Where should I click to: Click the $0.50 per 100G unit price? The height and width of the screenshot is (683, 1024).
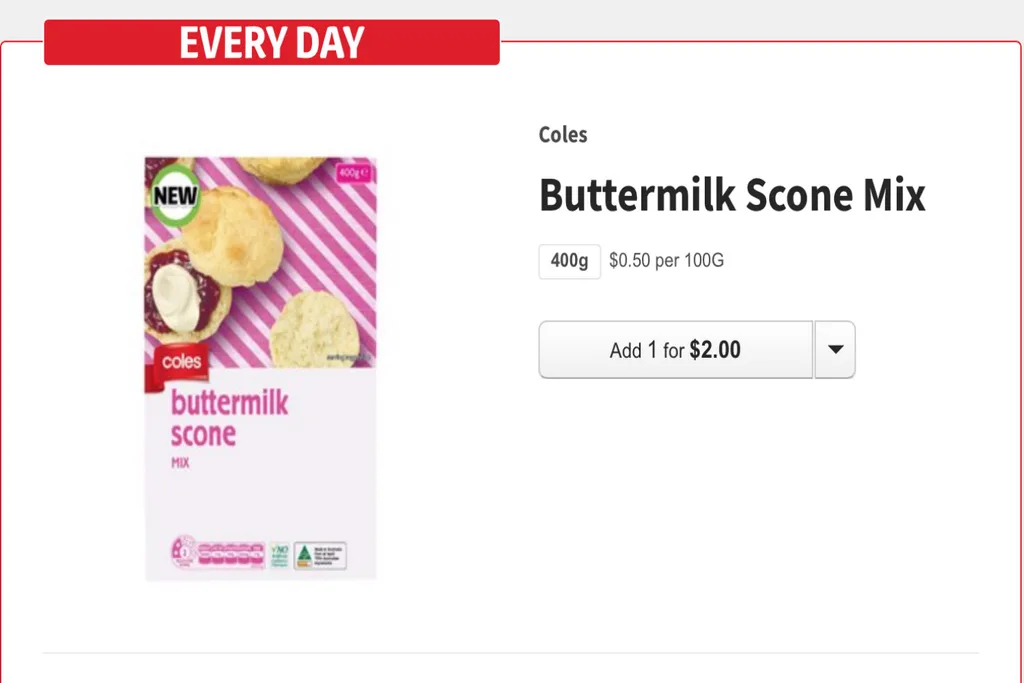[x=666, y=261]
